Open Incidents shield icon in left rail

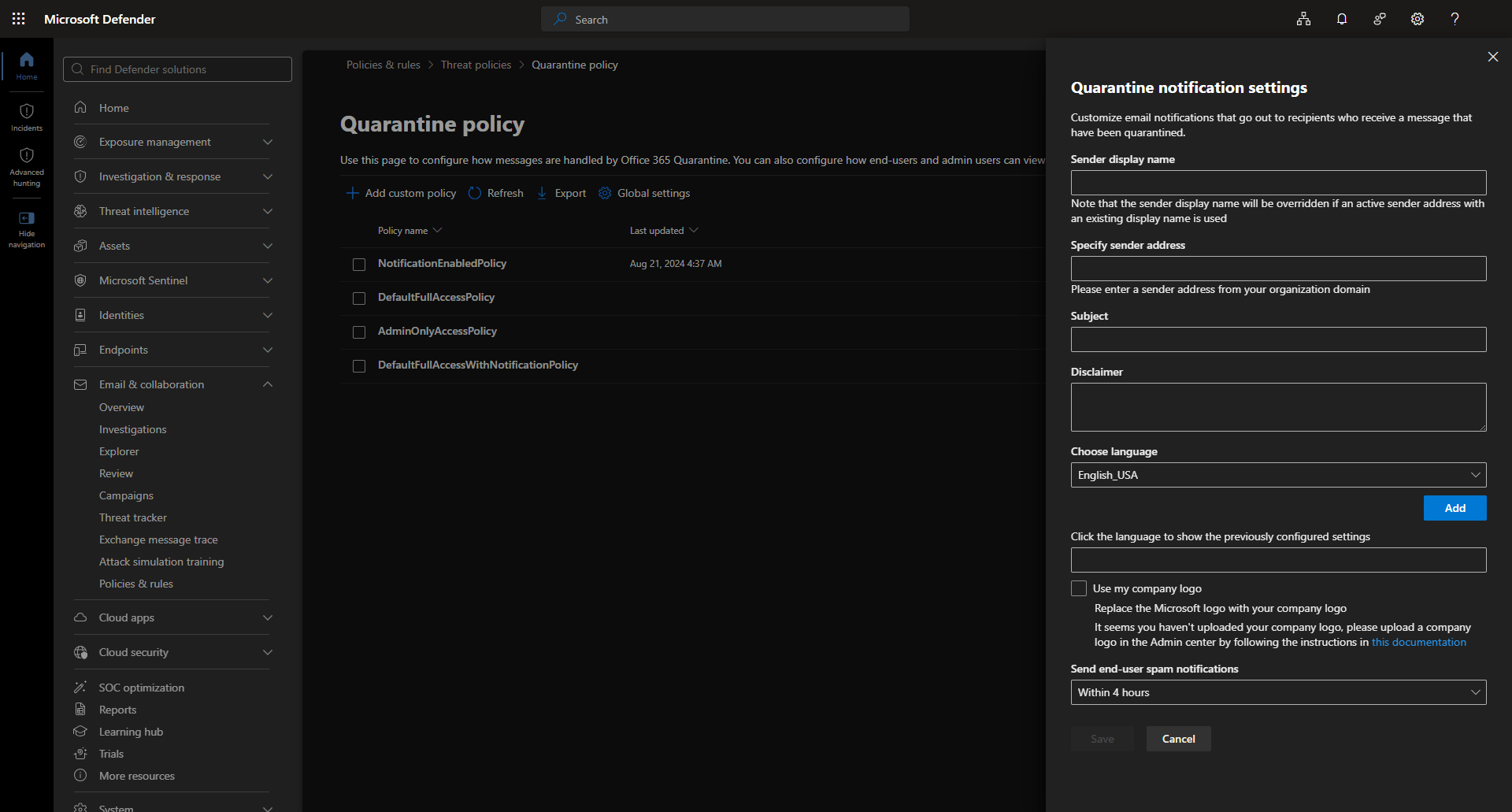pyautogui.click(x=27, y=111)
